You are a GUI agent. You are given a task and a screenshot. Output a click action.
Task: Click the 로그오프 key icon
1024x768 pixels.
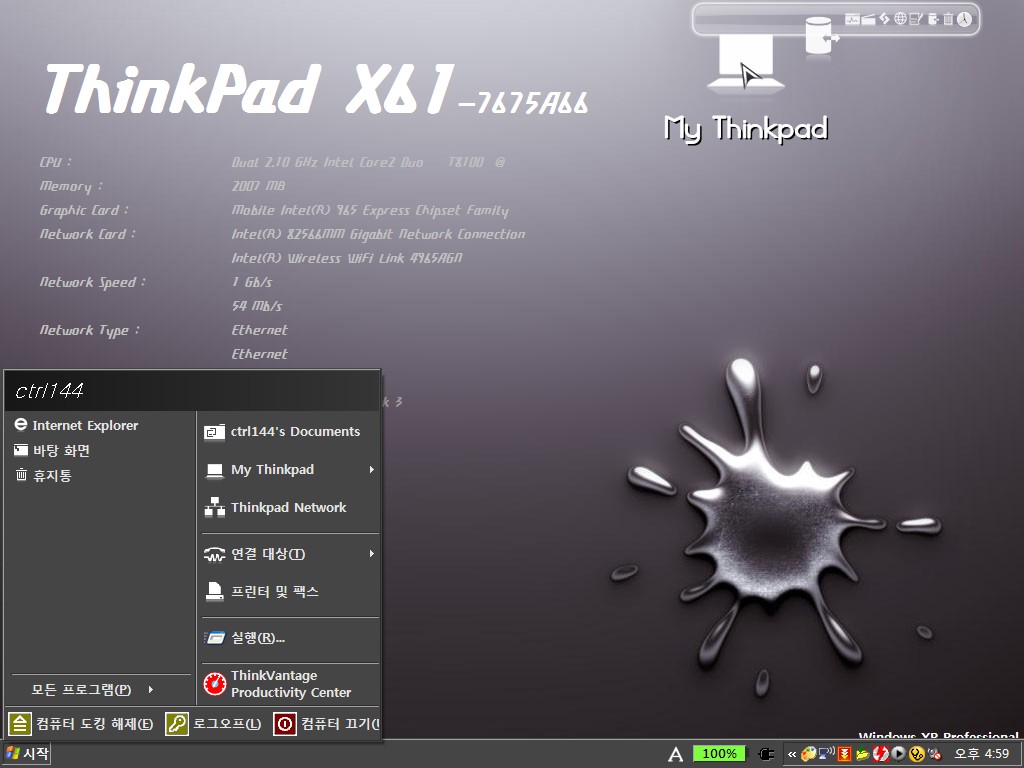click(176, 724)
